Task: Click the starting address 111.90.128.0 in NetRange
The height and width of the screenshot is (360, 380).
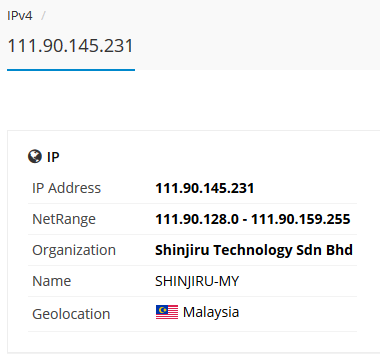Action: pyautogui.click(x=197, y=219)
